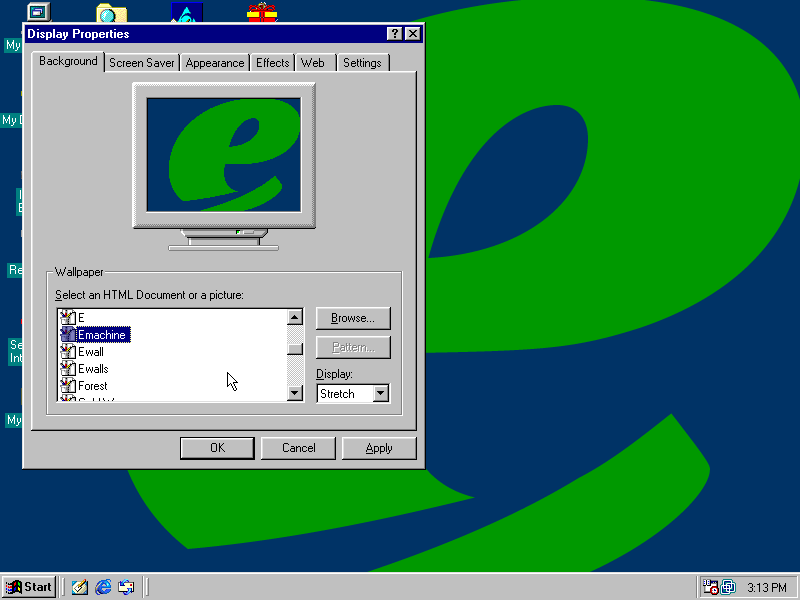Click the Start button
800x600 pixels.
pyautogui.click(x=29, y=587)
